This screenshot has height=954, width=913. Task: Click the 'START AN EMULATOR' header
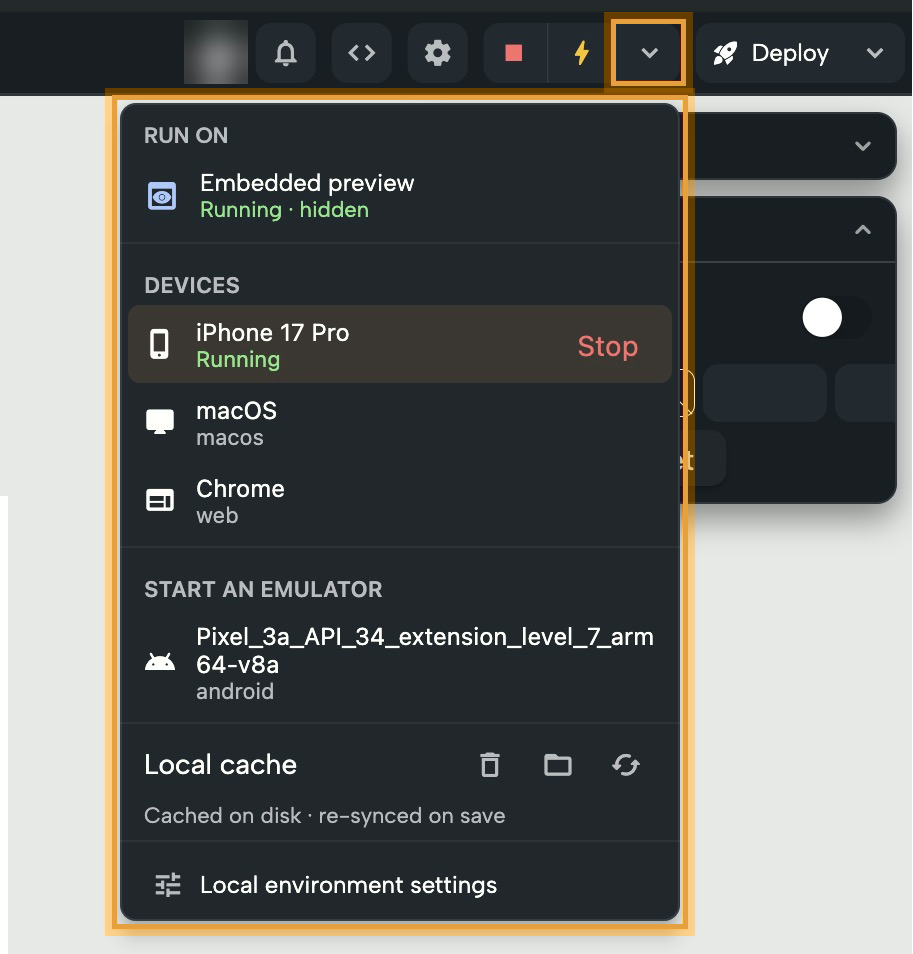(263, 589)
